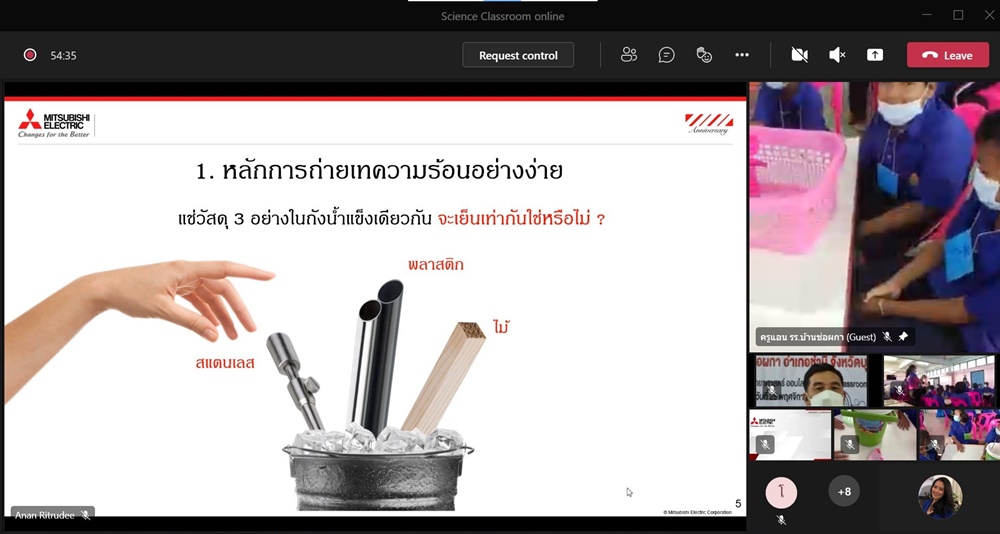Click mic icon on masked man thumbnail
Viewport: 1000px width, 534px height.
click(x=771, y=390)
